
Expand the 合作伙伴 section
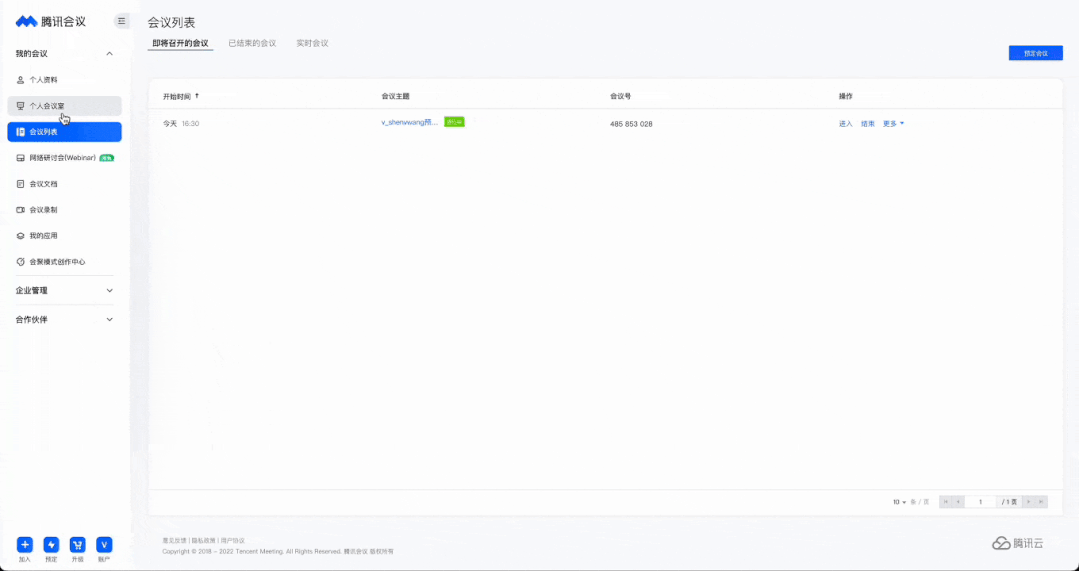coord(109,320)
